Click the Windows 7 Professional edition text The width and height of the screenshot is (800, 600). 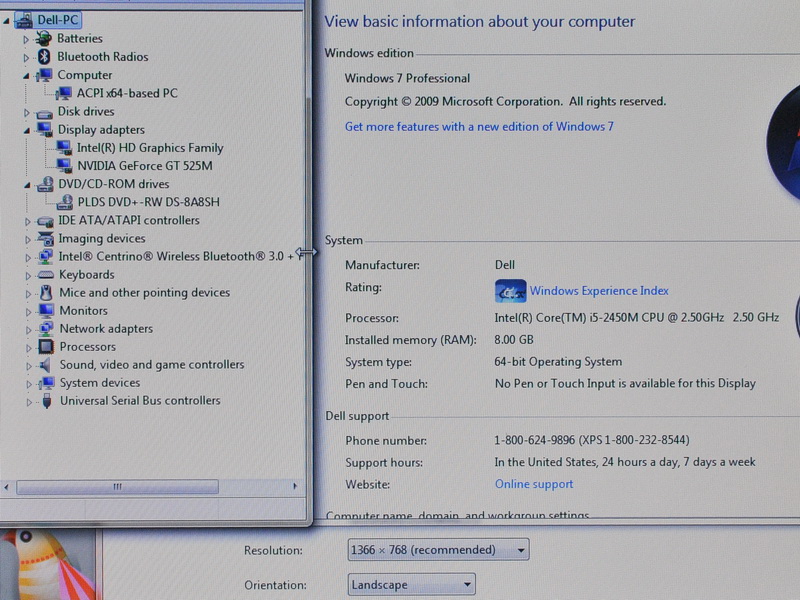[x=407, y=78]
